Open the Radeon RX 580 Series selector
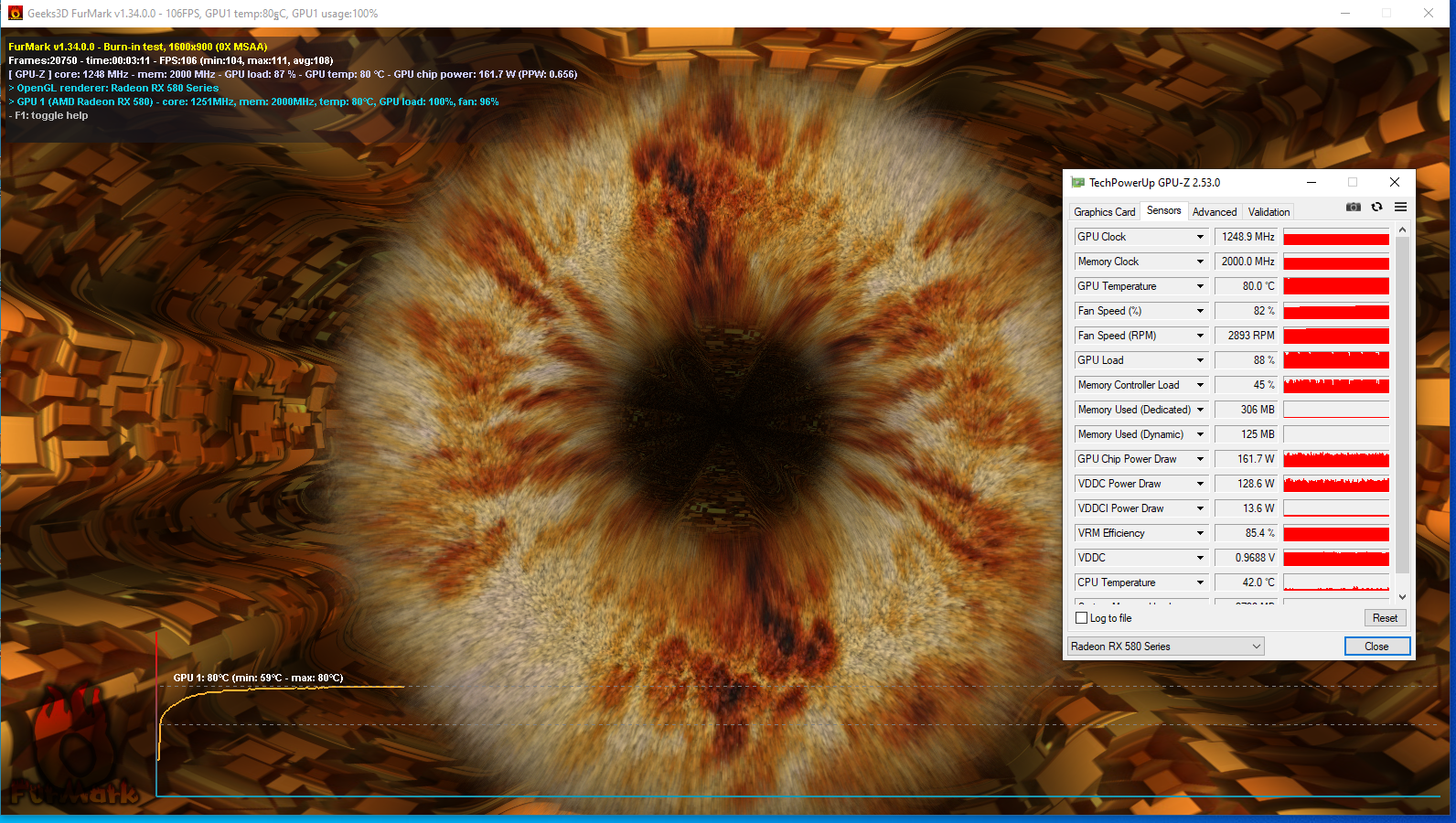1456x823 pixels. tap(1166, 647)
